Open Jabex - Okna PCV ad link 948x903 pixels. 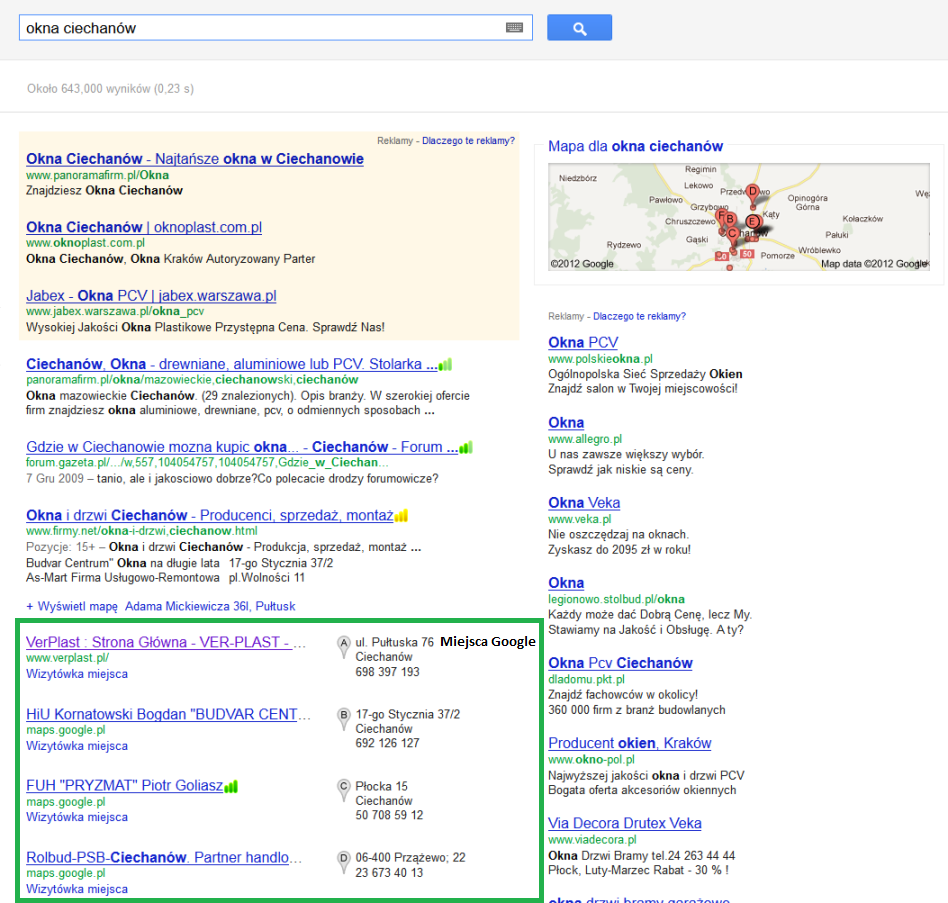coord(151,296)
